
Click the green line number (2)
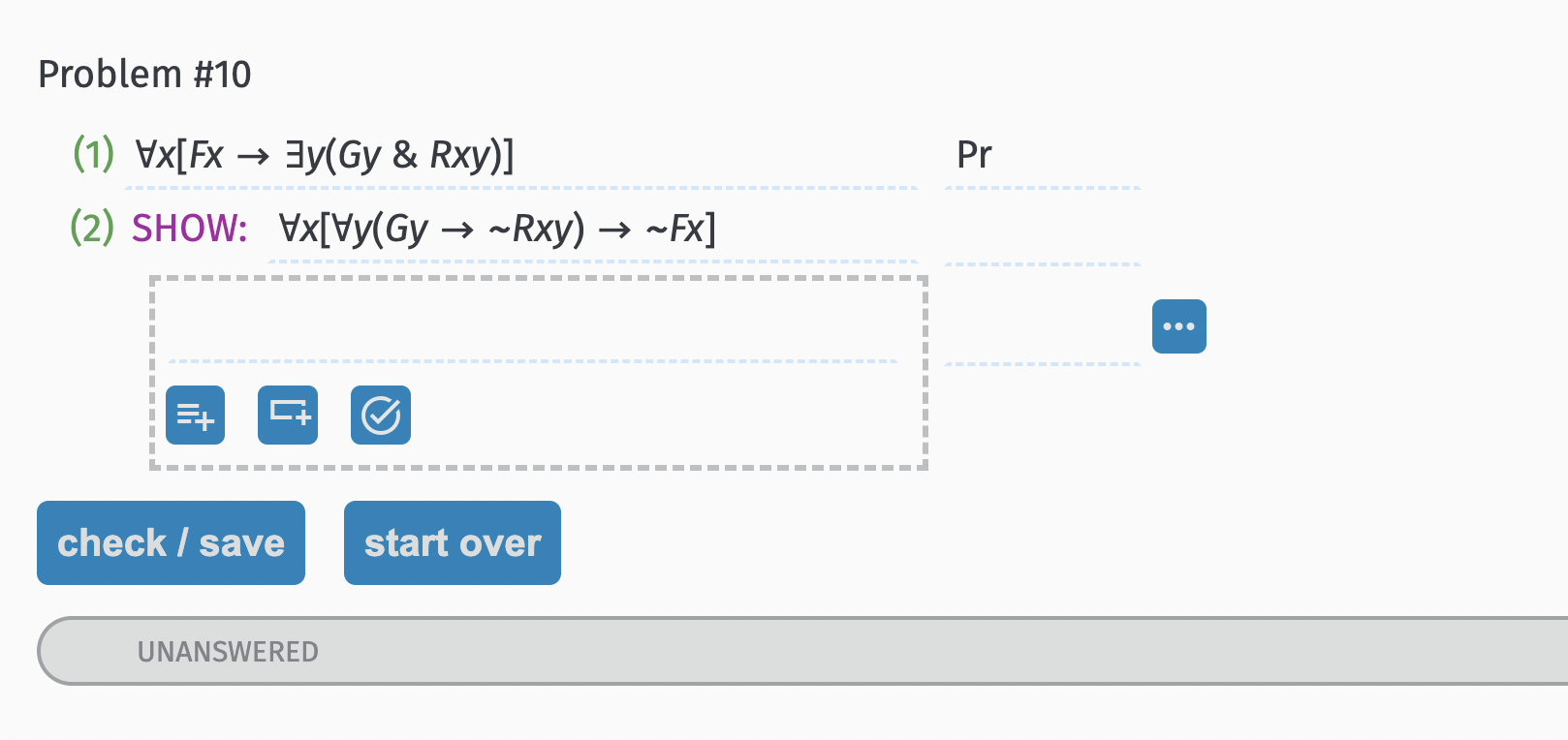click(x=91, y=230)
